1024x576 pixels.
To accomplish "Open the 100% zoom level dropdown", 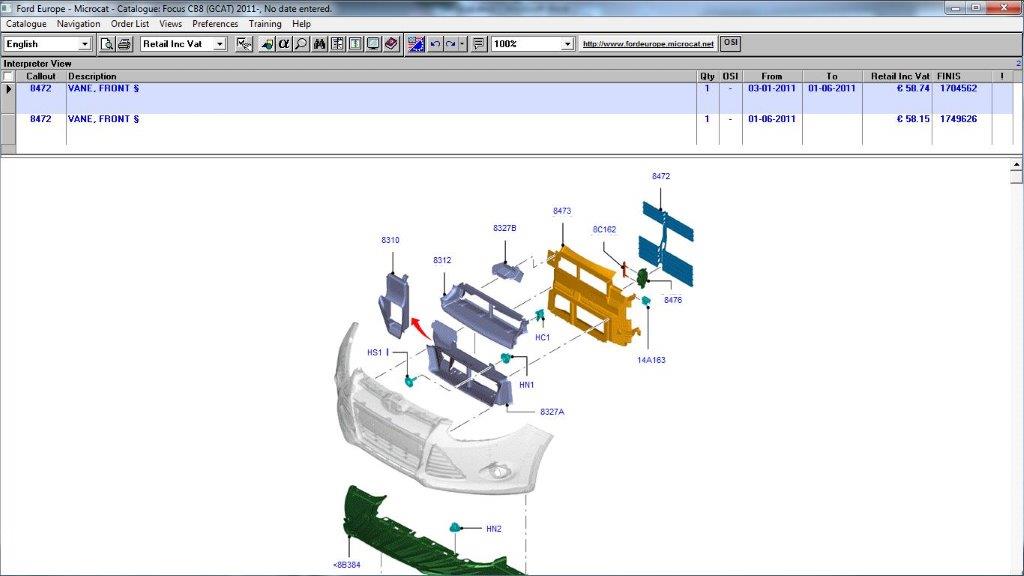I will point(568,44).
